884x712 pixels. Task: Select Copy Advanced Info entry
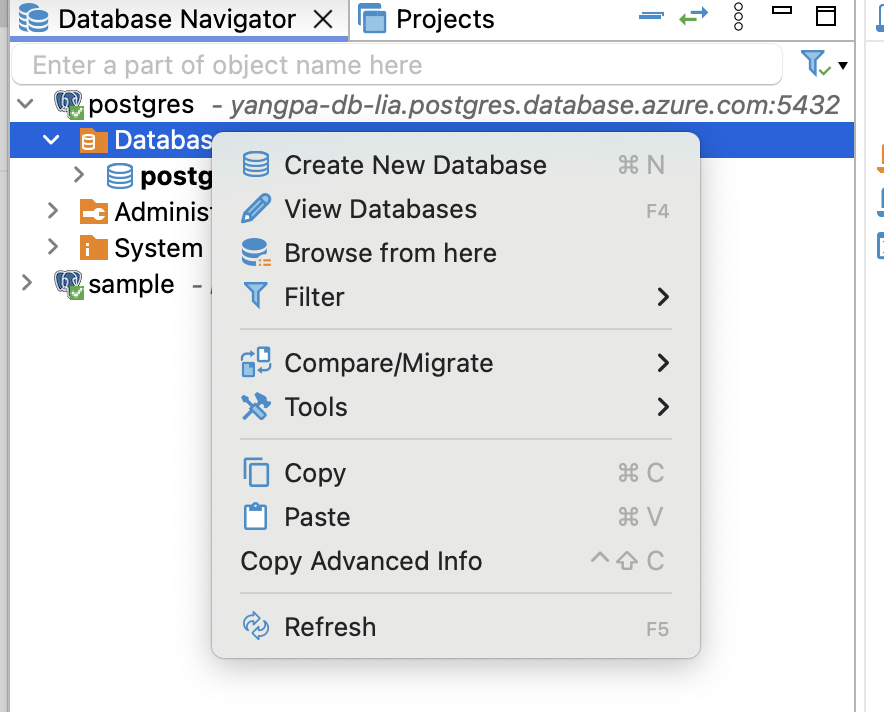point(456,561)
